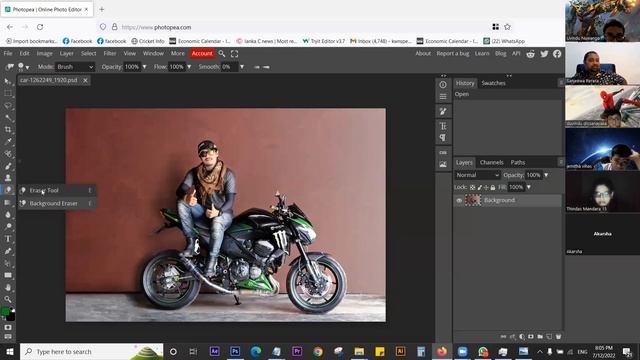Open the Flow slider arrow
This screenshot has height=360, width=640.
pos(189,67)
